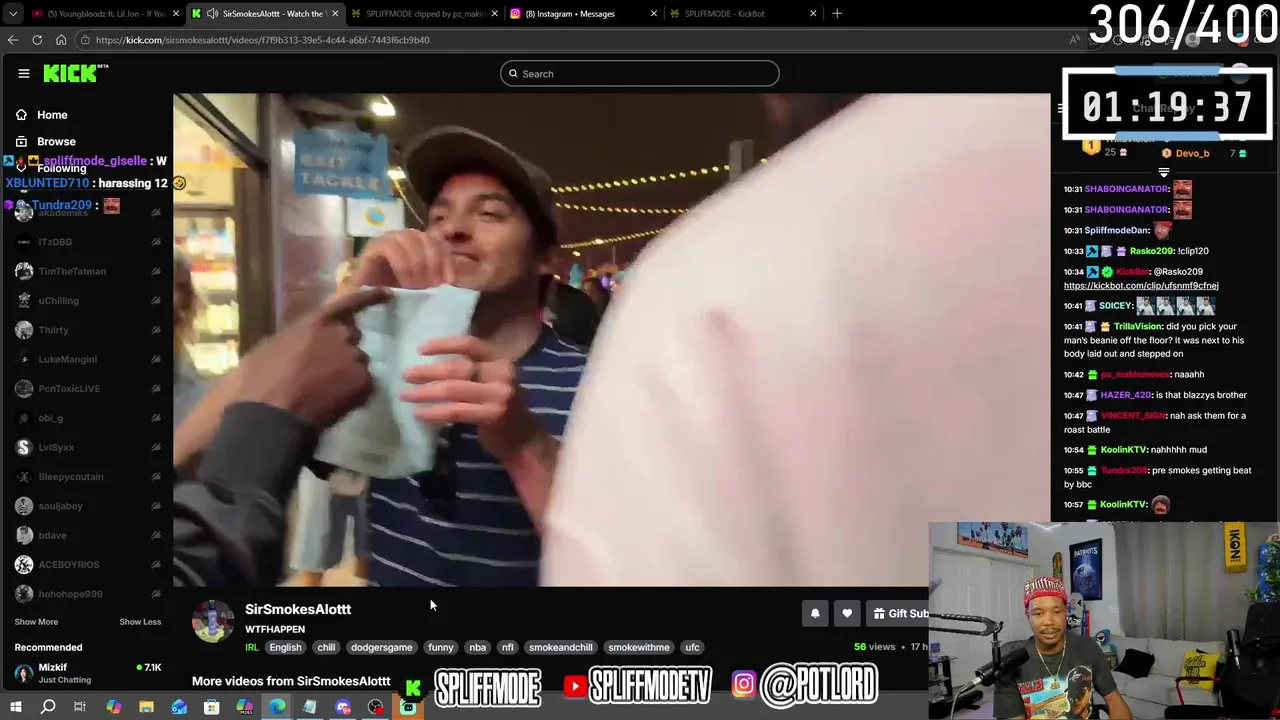This screenshot has width=1280, height=720.
Task: Open SirSmokesAlottt channel name link
Action: tap(298, 609)
